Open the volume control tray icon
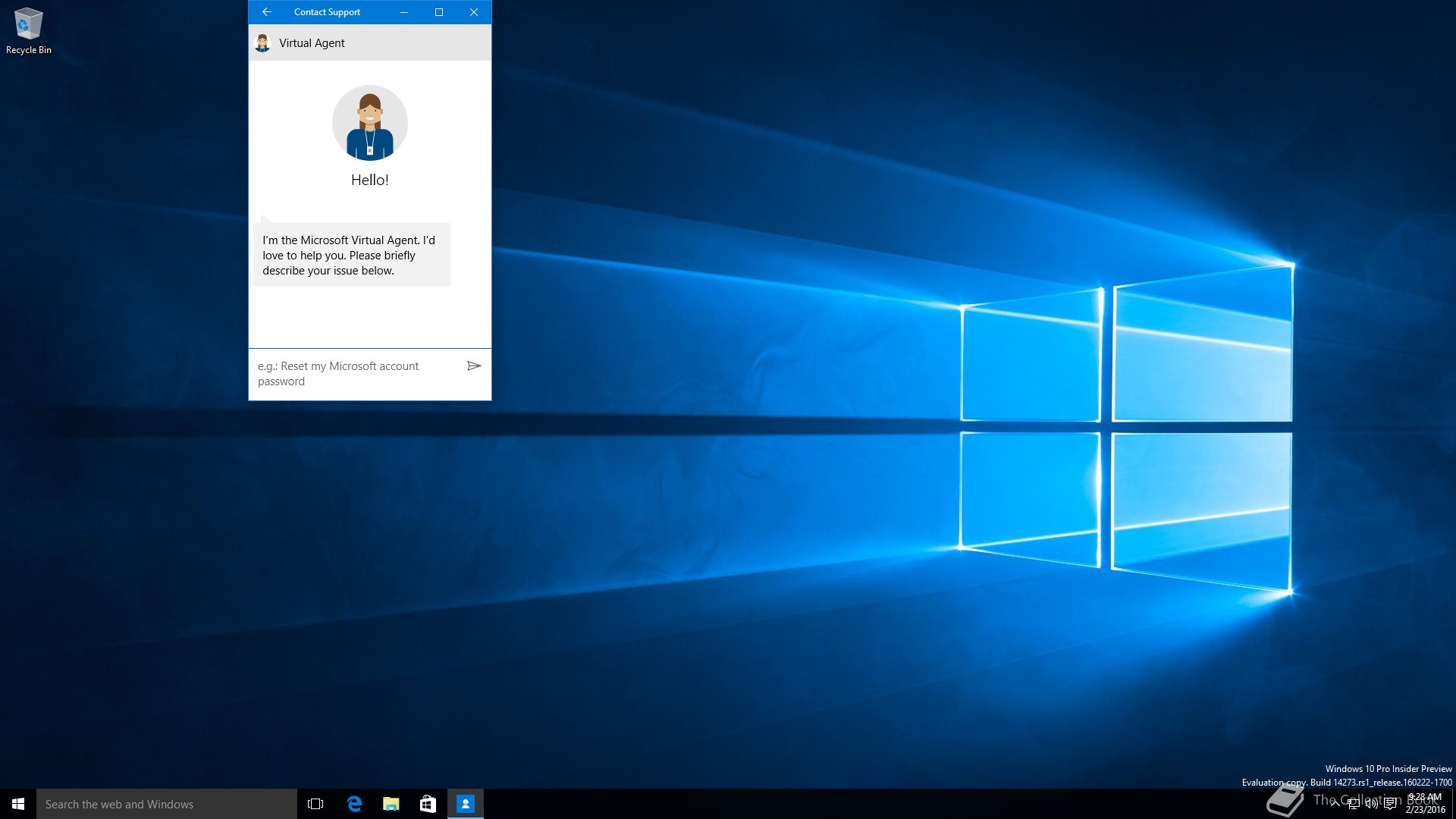Viewport: 1456px width, 819px height. click(1371, 804)
